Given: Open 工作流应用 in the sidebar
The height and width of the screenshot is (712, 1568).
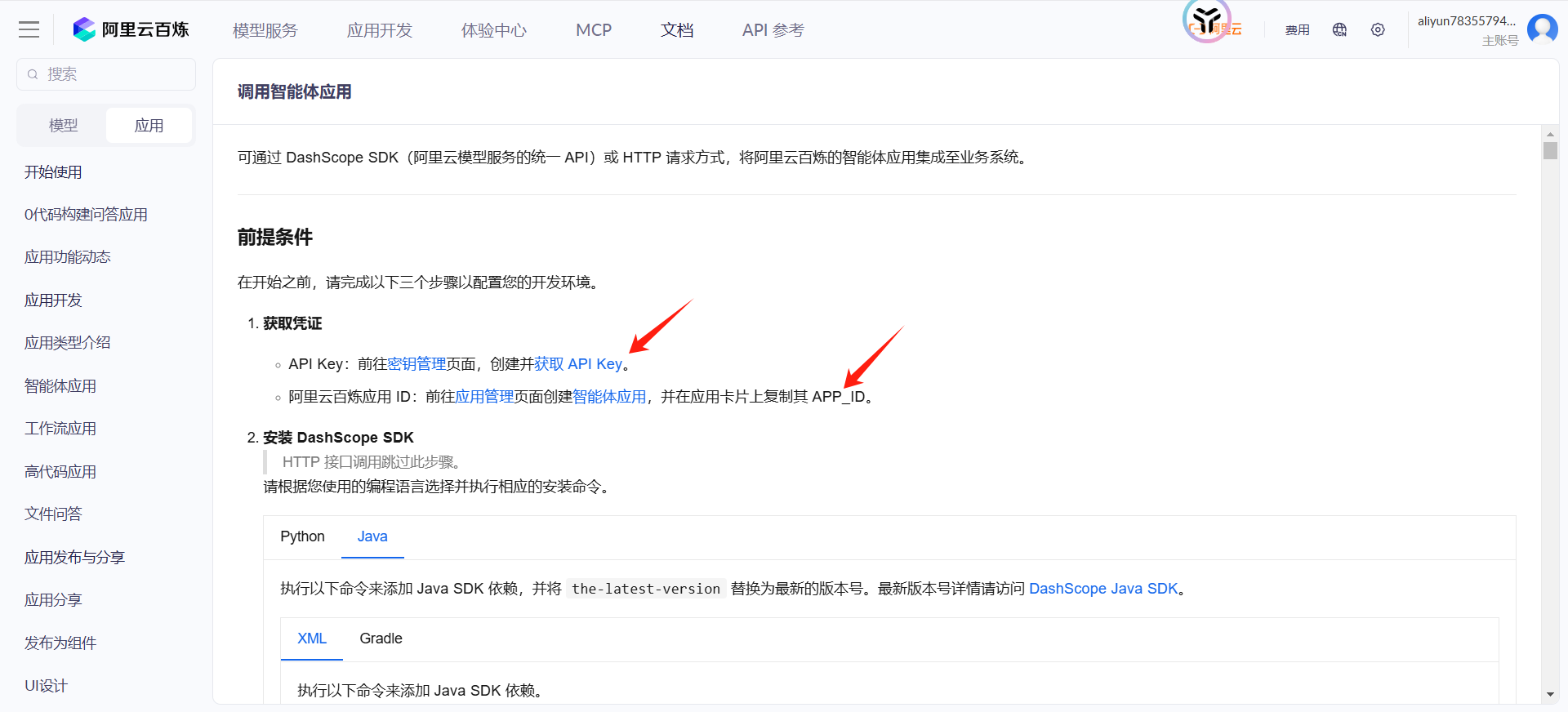Looking at the screenshot, I should coord(60,429).
